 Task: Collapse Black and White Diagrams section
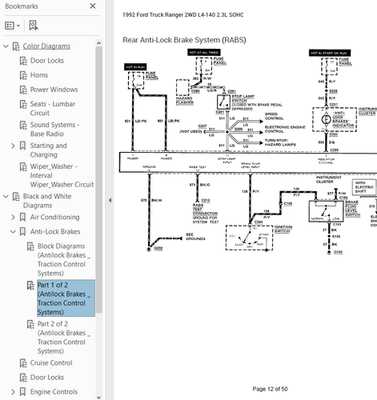[x=6, y=196]
